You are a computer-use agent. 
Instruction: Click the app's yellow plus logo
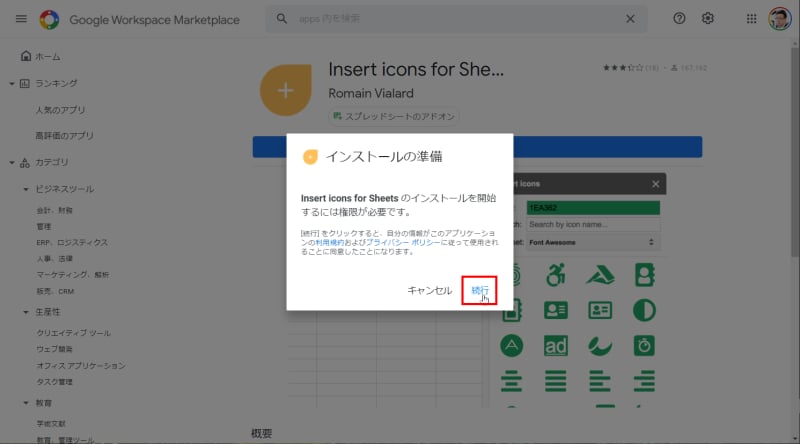286,90
